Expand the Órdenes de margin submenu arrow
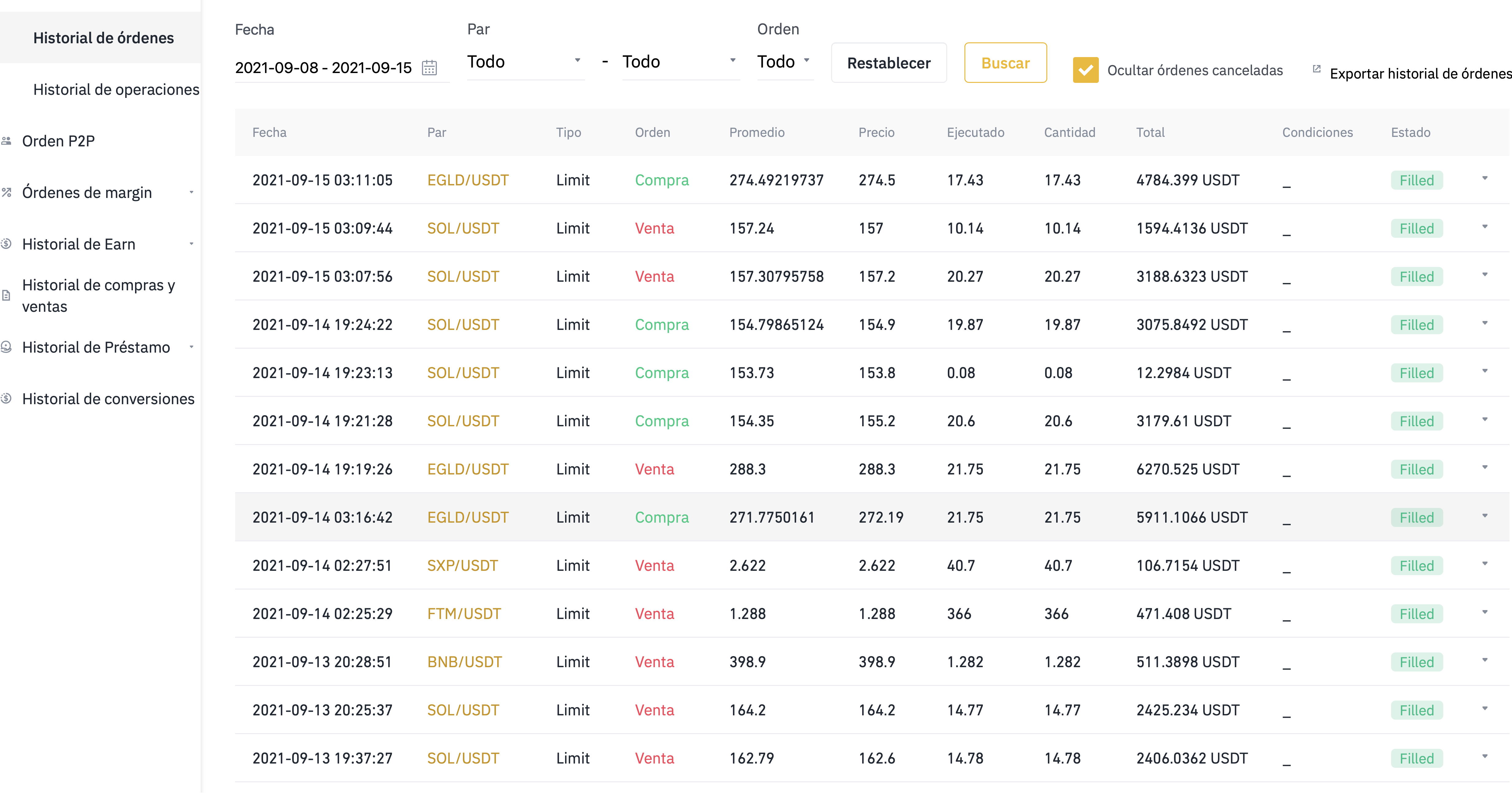 pos(191,192)
